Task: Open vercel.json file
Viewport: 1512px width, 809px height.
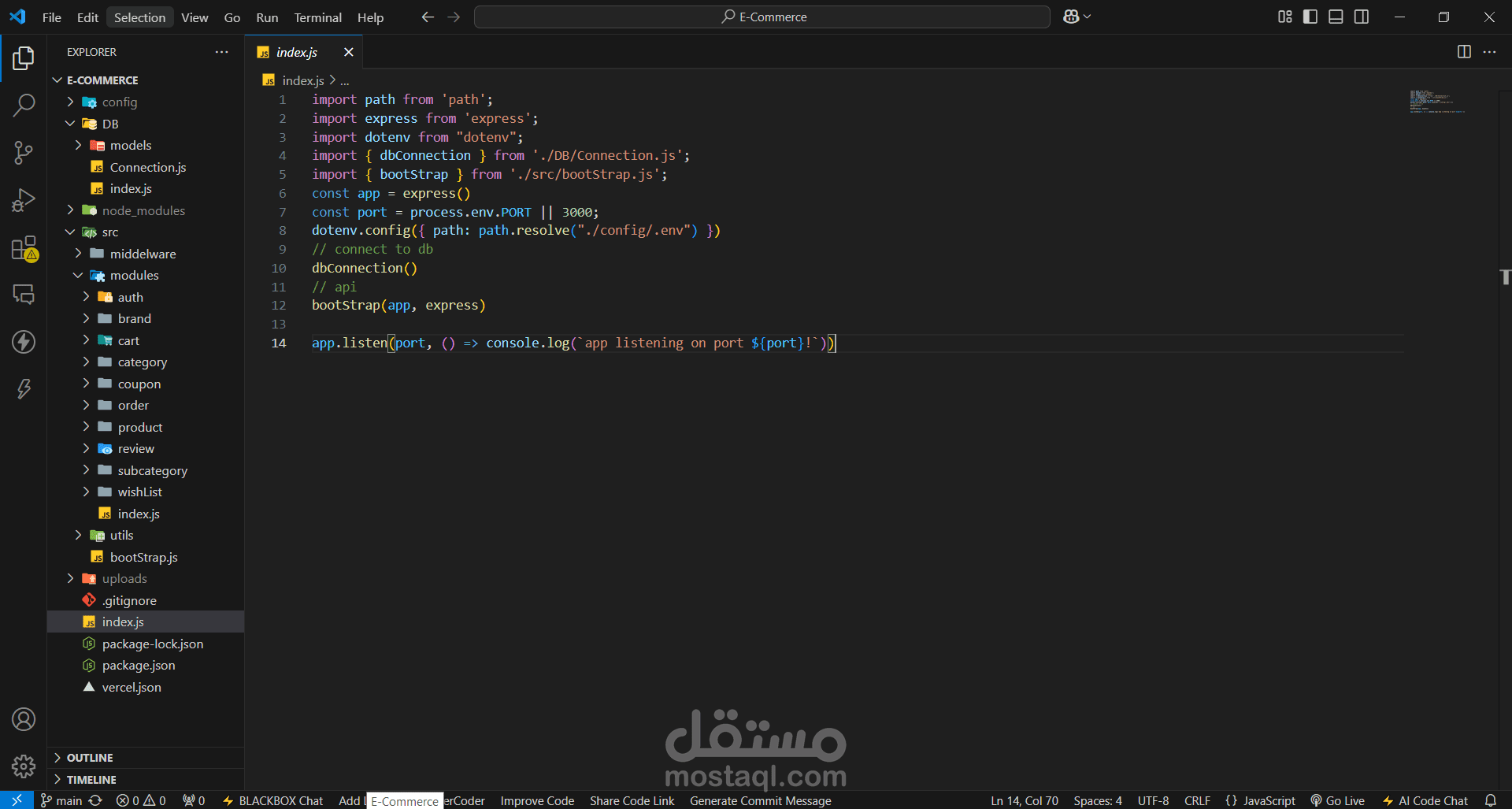Action: click(x=146, y=687)
